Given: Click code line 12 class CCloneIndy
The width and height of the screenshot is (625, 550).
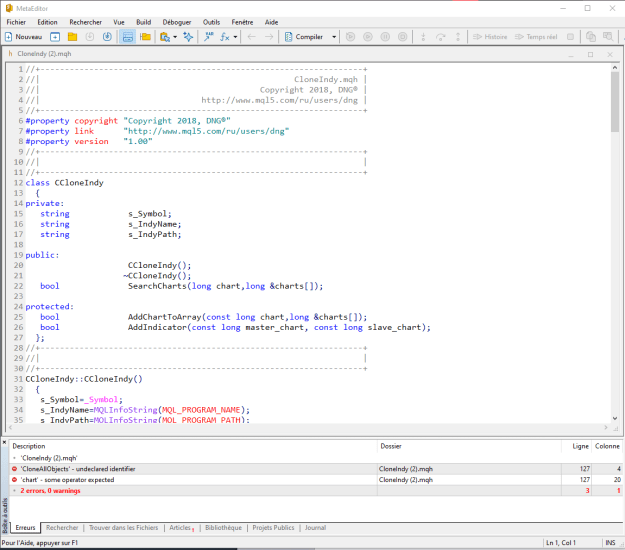Looking at the screenshot, I should click(65, 183).
